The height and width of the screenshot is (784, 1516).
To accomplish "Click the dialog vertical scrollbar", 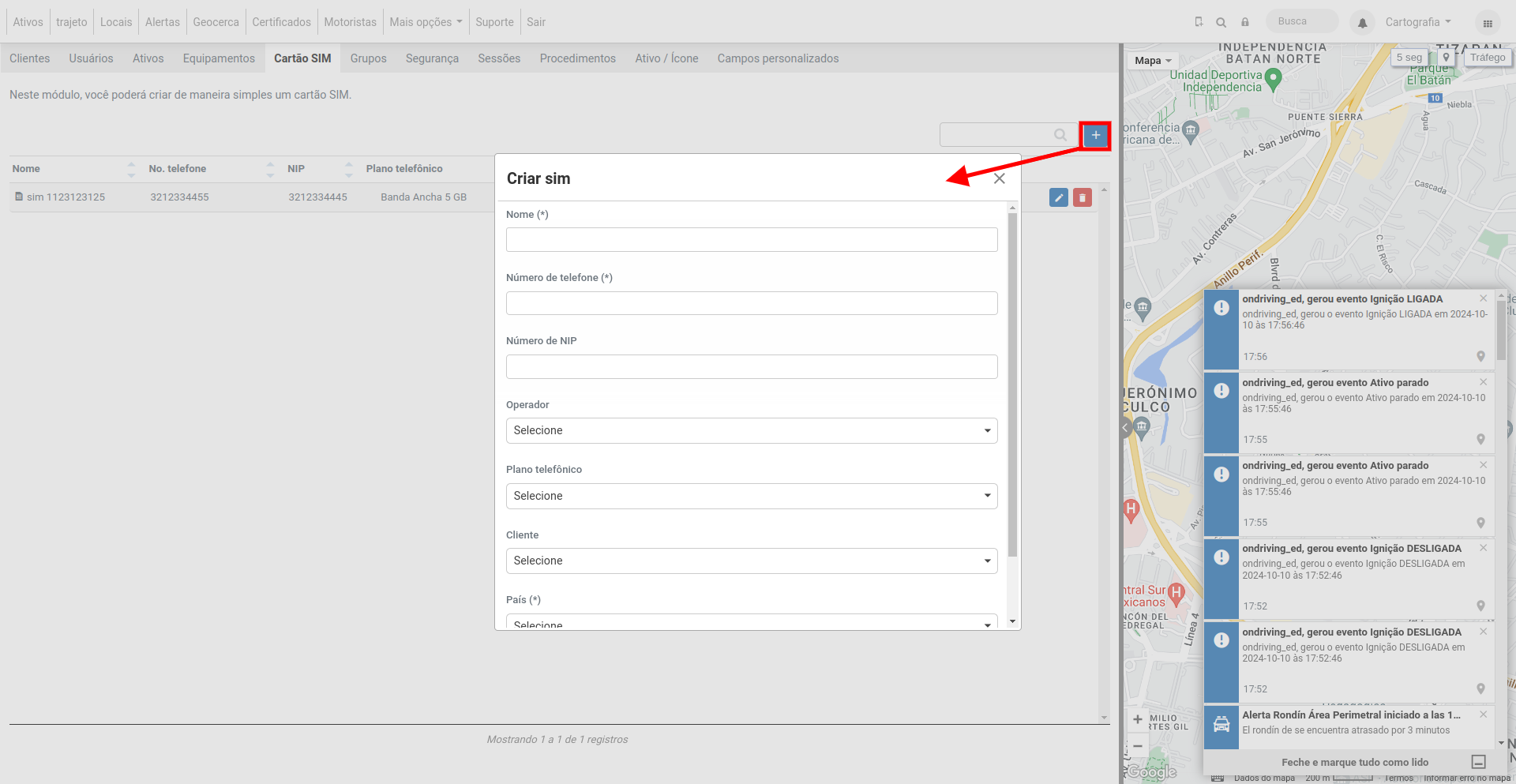I will coord(1012,384).
